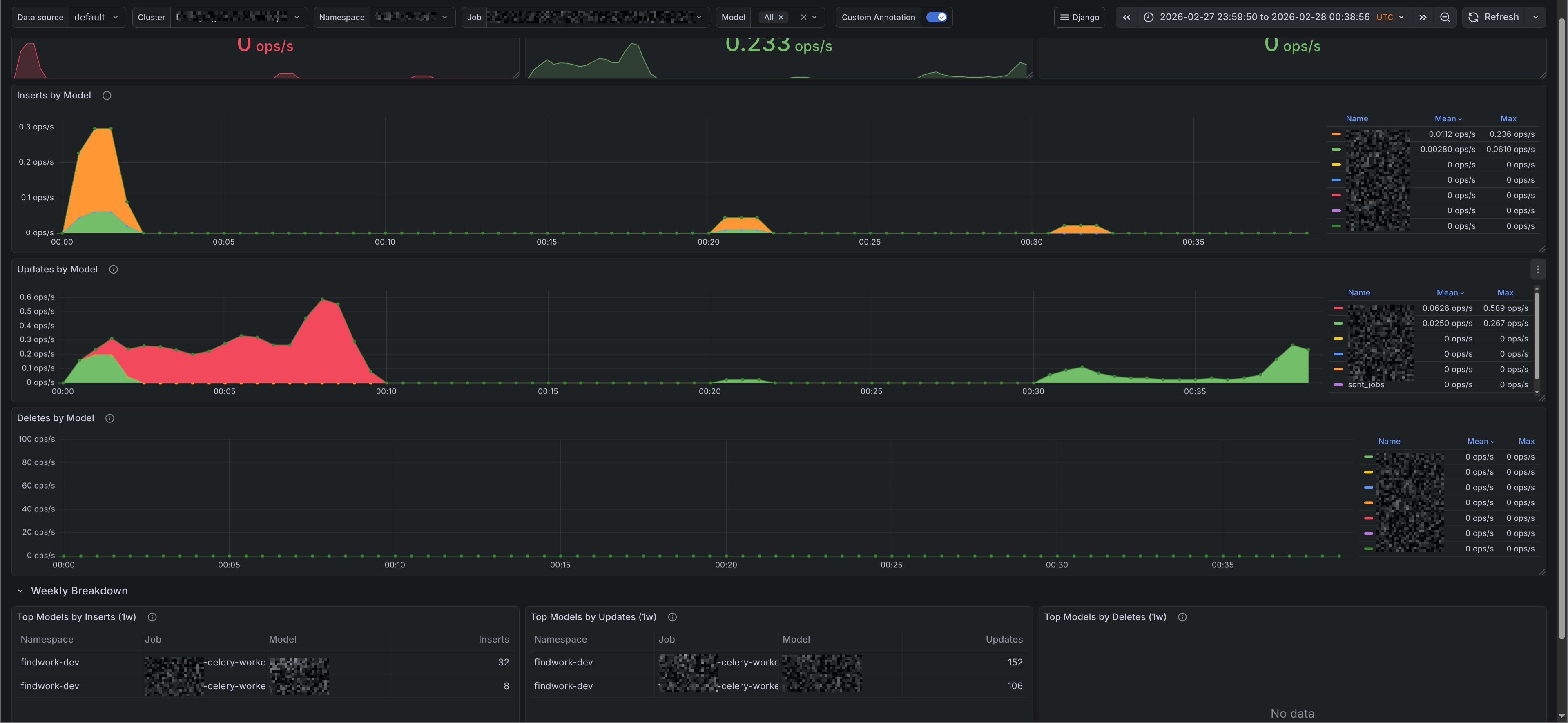Toggle the Custom Annotation switch

tap(936, 17)
